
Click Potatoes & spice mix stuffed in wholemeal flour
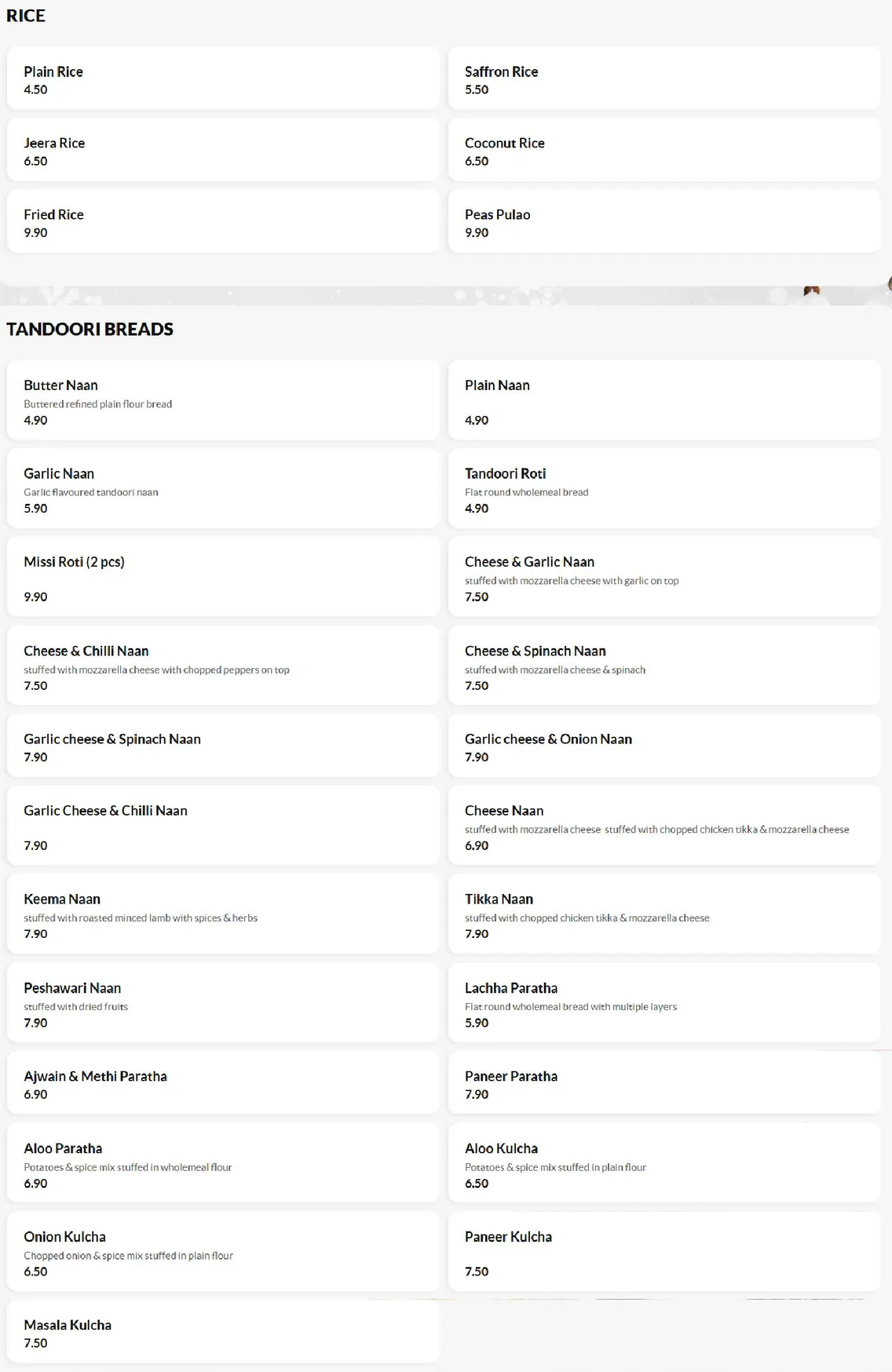(128, 1167)
